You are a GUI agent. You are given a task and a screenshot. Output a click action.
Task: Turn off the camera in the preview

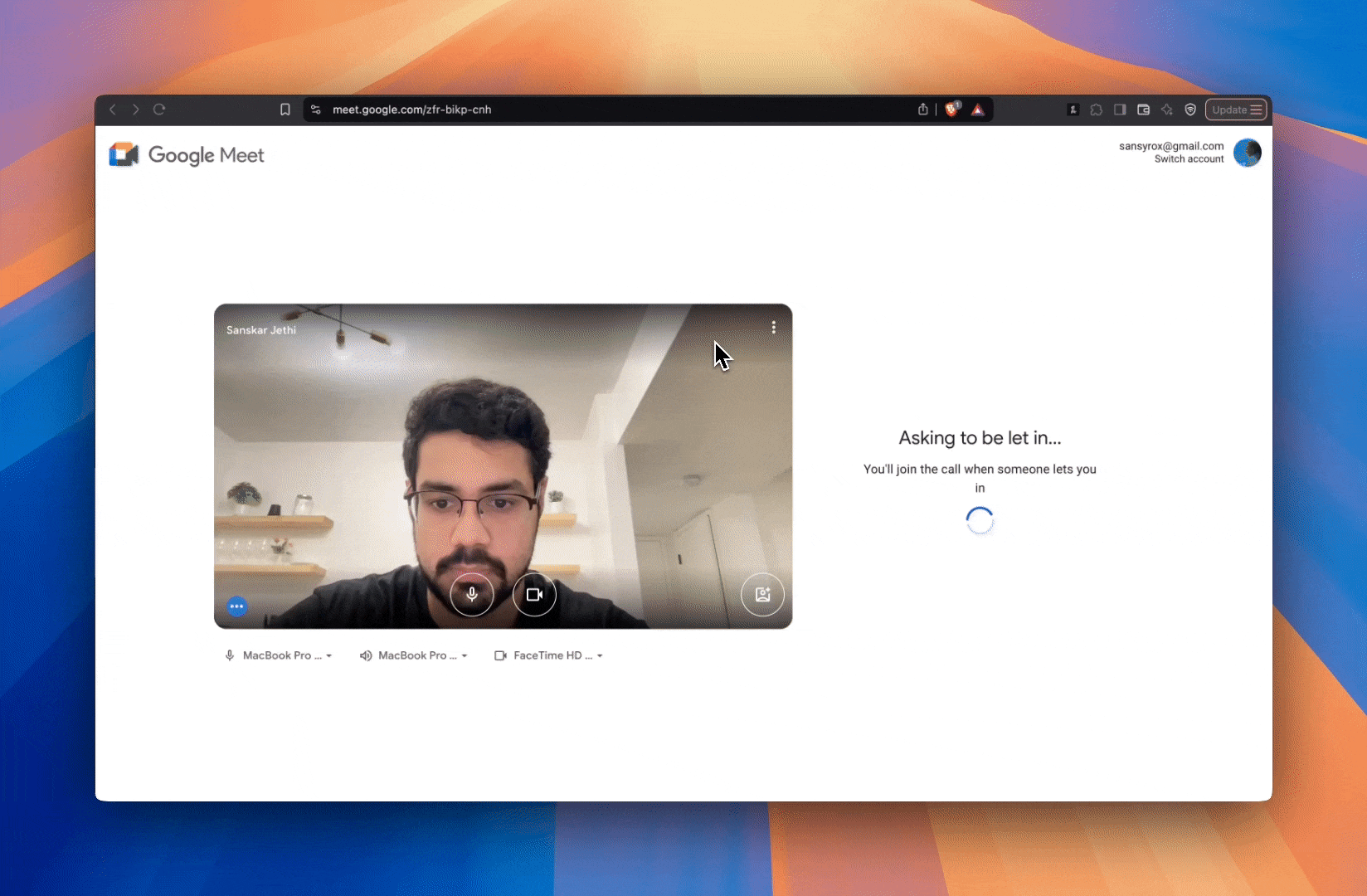(x=534, y=595)
